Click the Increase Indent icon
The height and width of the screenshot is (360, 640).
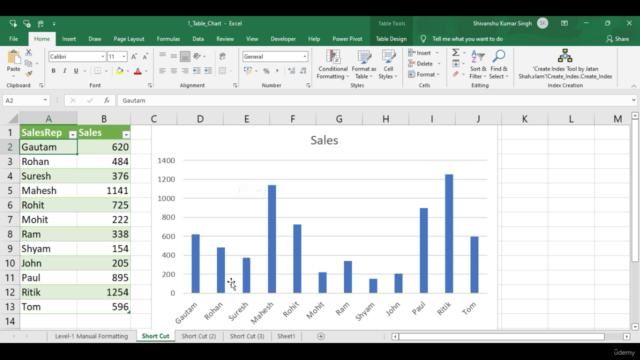click(208, 71)
